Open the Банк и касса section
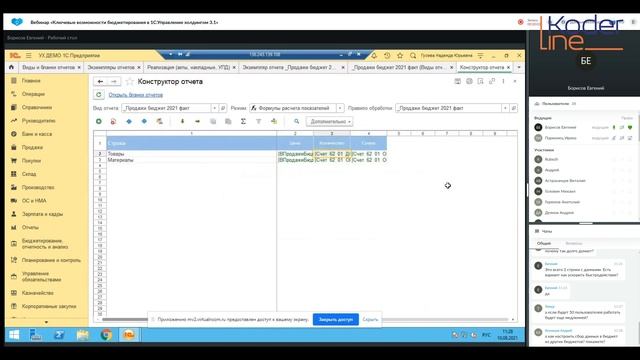The width and height of the screenshot is (640, 360). pyautogui.click(x=36, y=134)
